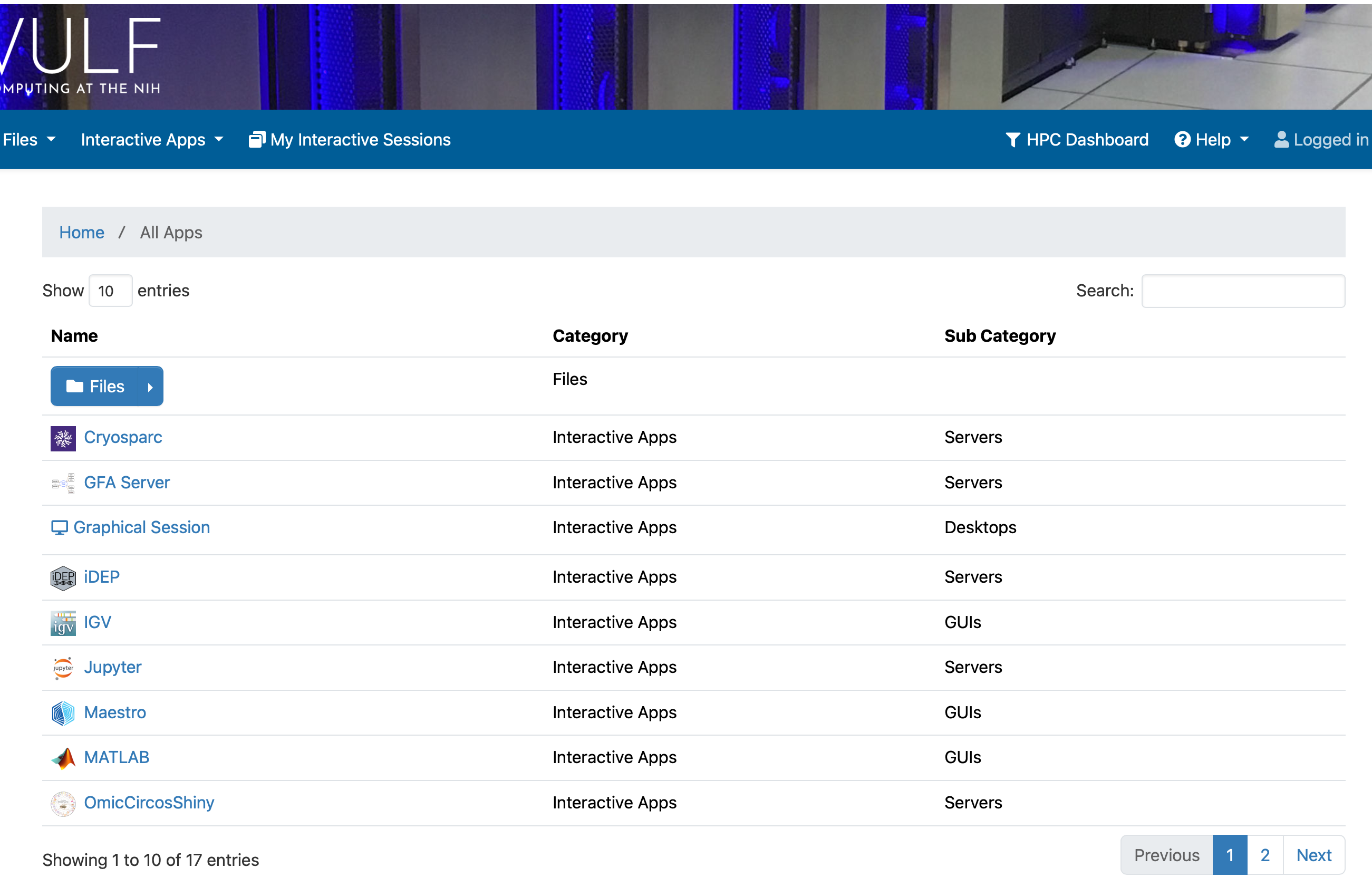This screenshot has width=1372, height=887.
Task: Click the iDEP app icon
Action: (x=63, y=577)
